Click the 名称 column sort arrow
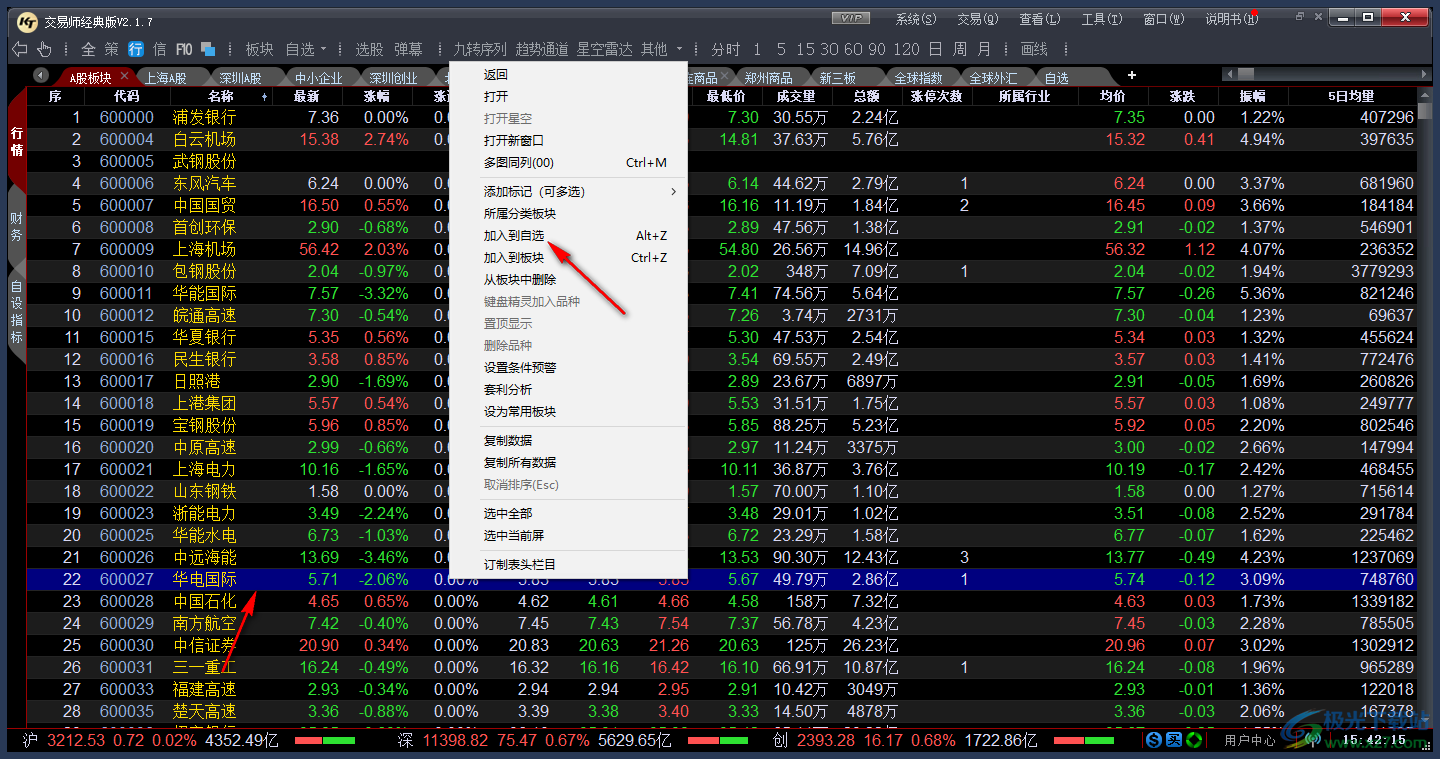This screenshot has width=1440, height=759. (264, 97)
